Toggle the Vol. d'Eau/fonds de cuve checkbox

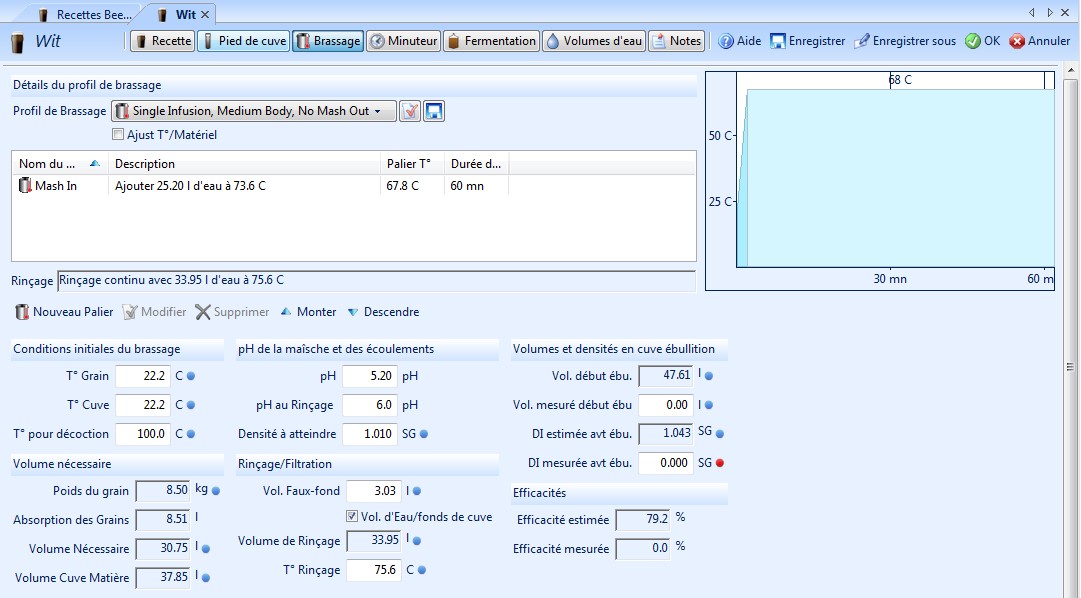coord(352,517)
